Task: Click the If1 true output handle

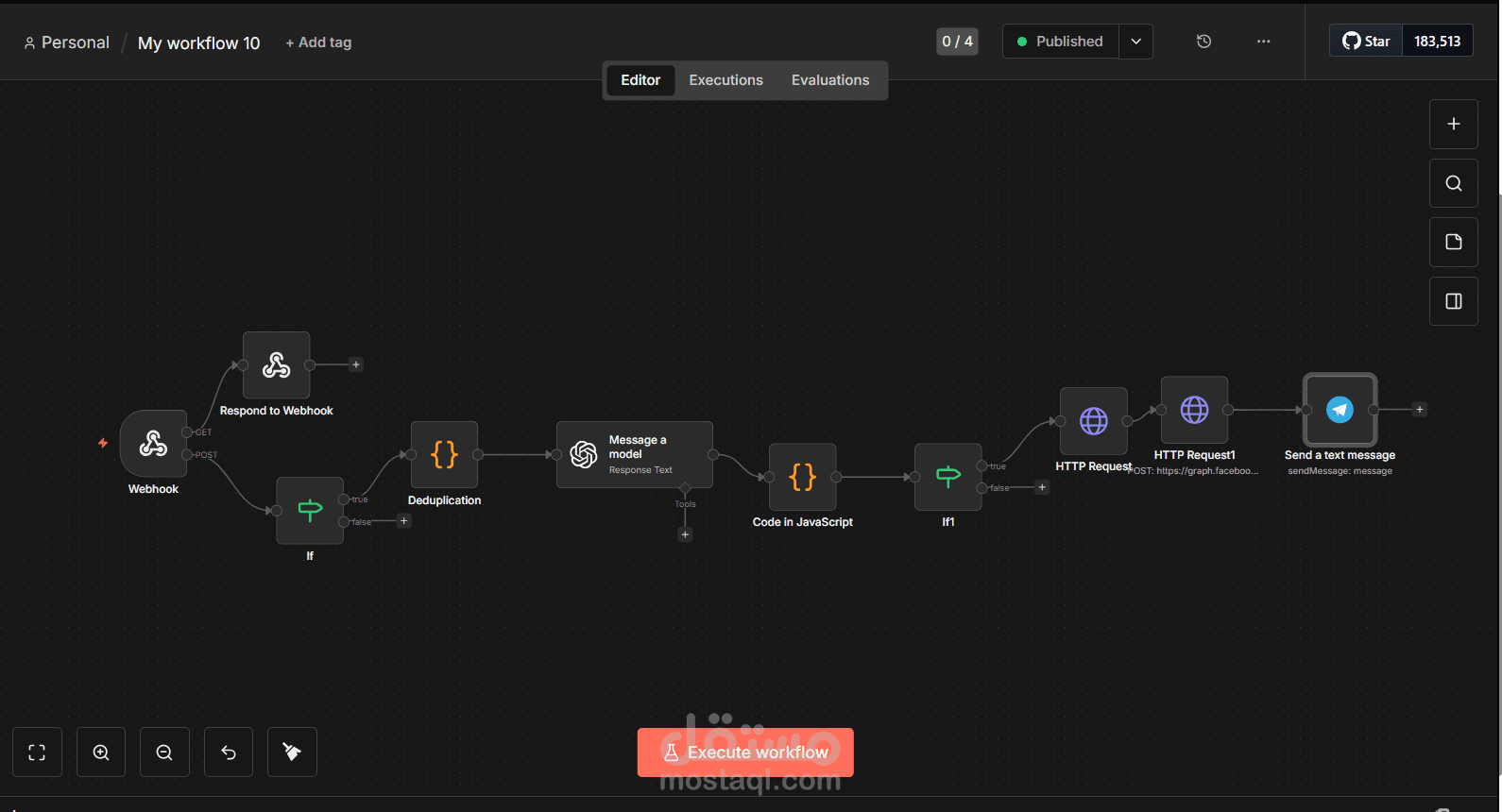Action: (x=982, y=465)
